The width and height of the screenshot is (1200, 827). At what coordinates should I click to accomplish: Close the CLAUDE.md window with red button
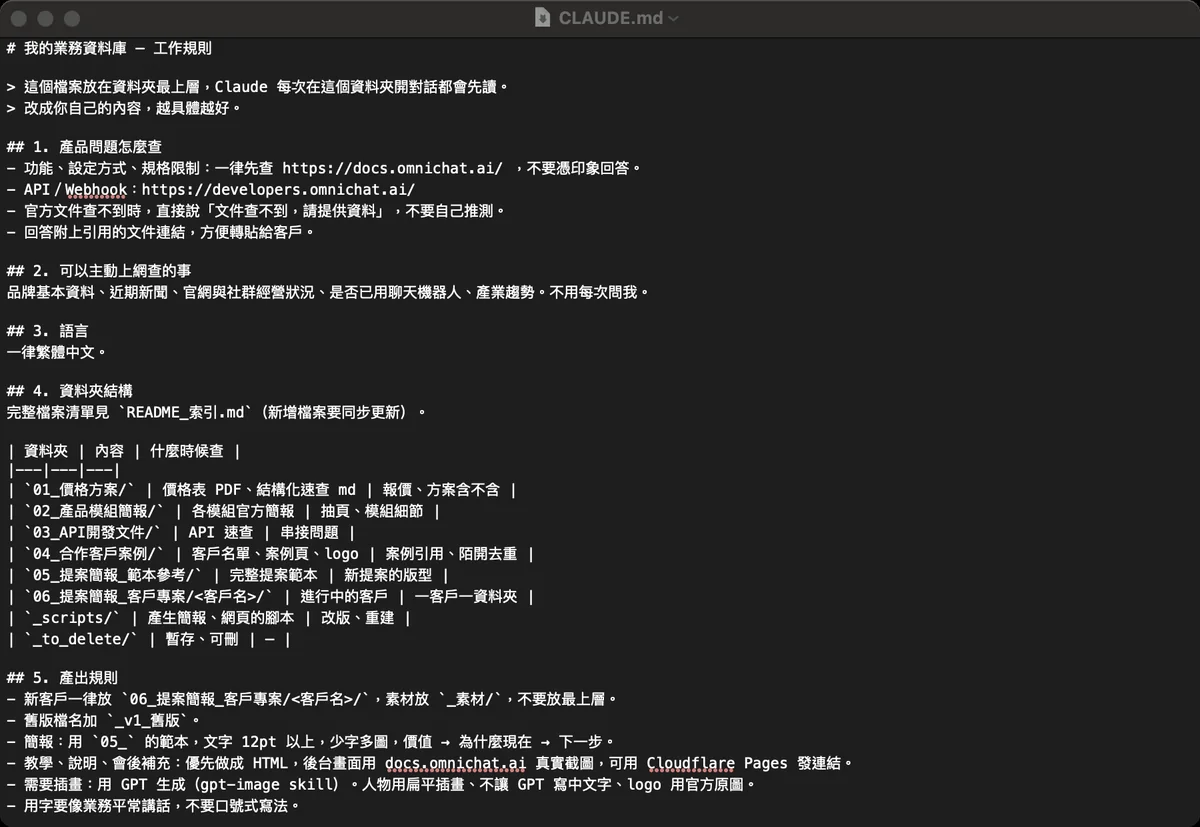tap(20, 18)
